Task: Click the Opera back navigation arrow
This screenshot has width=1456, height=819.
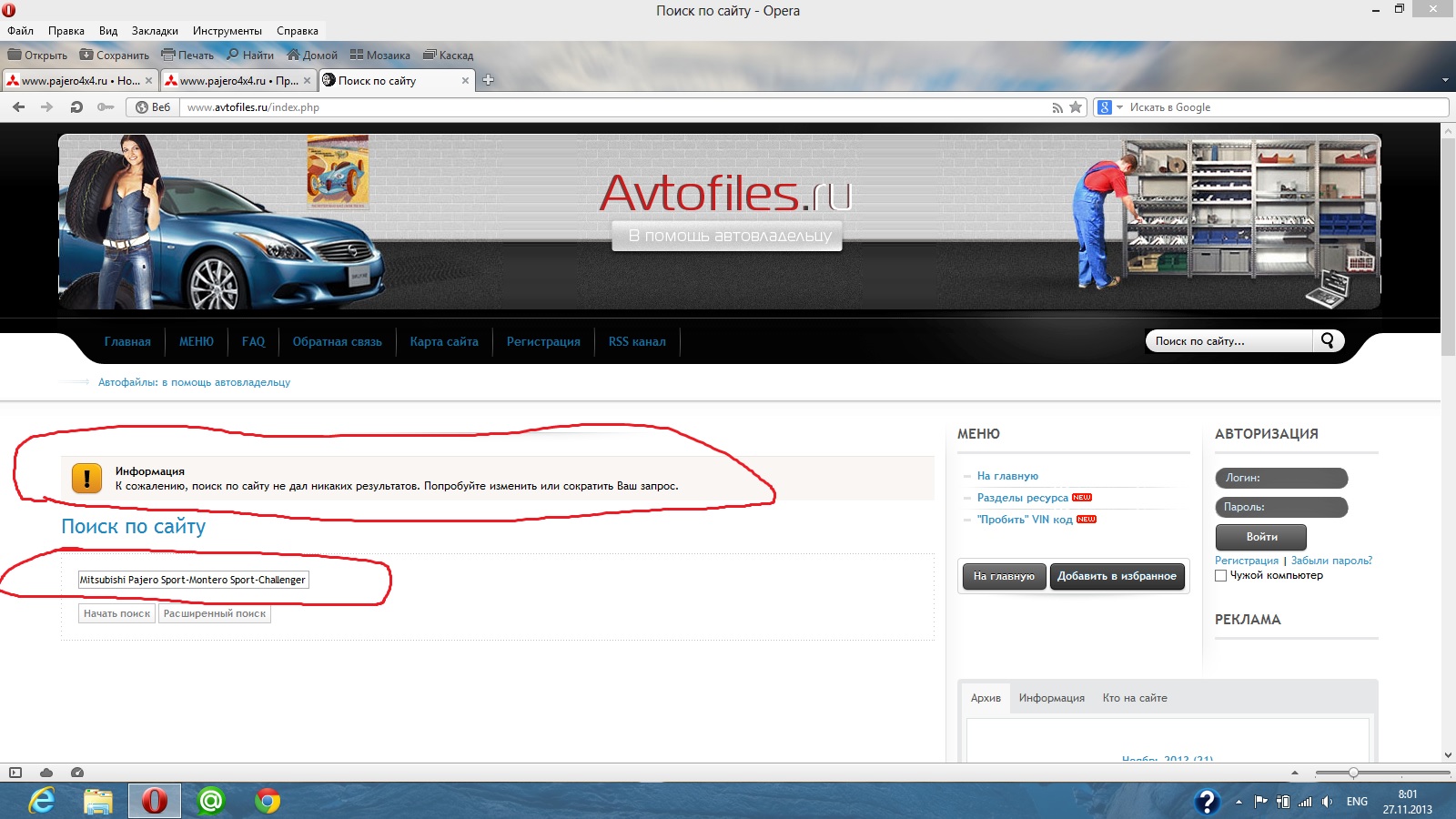Action: pyautogui.click(x=18, y=107)
